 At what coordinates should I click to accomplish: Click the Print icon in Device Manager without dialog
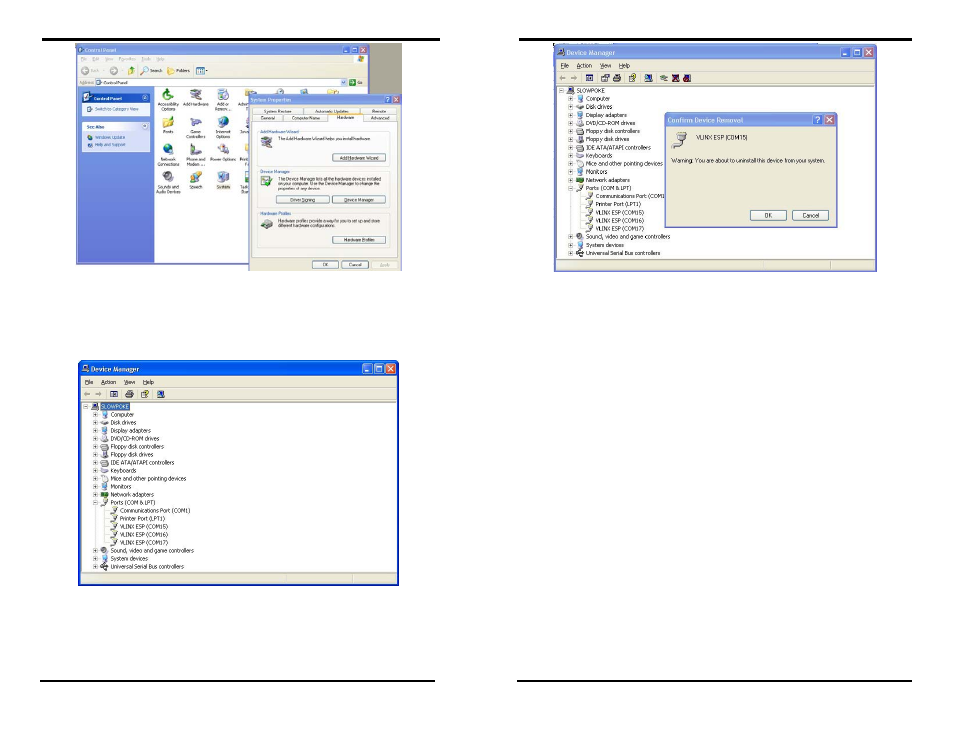(129, 394)
